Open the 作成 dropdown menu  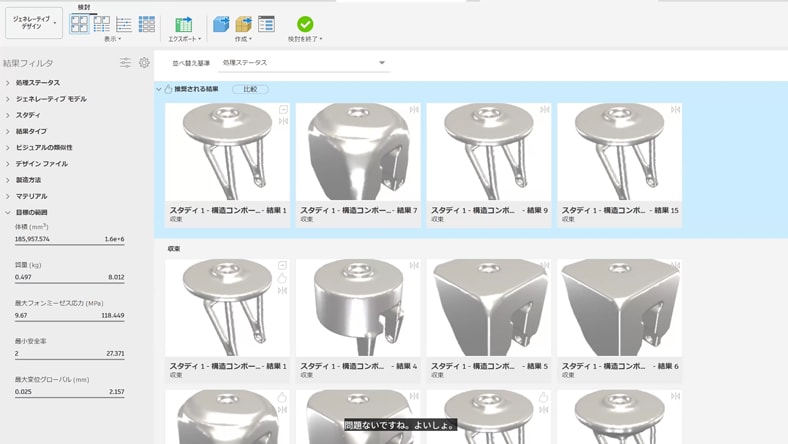[243, 39]
